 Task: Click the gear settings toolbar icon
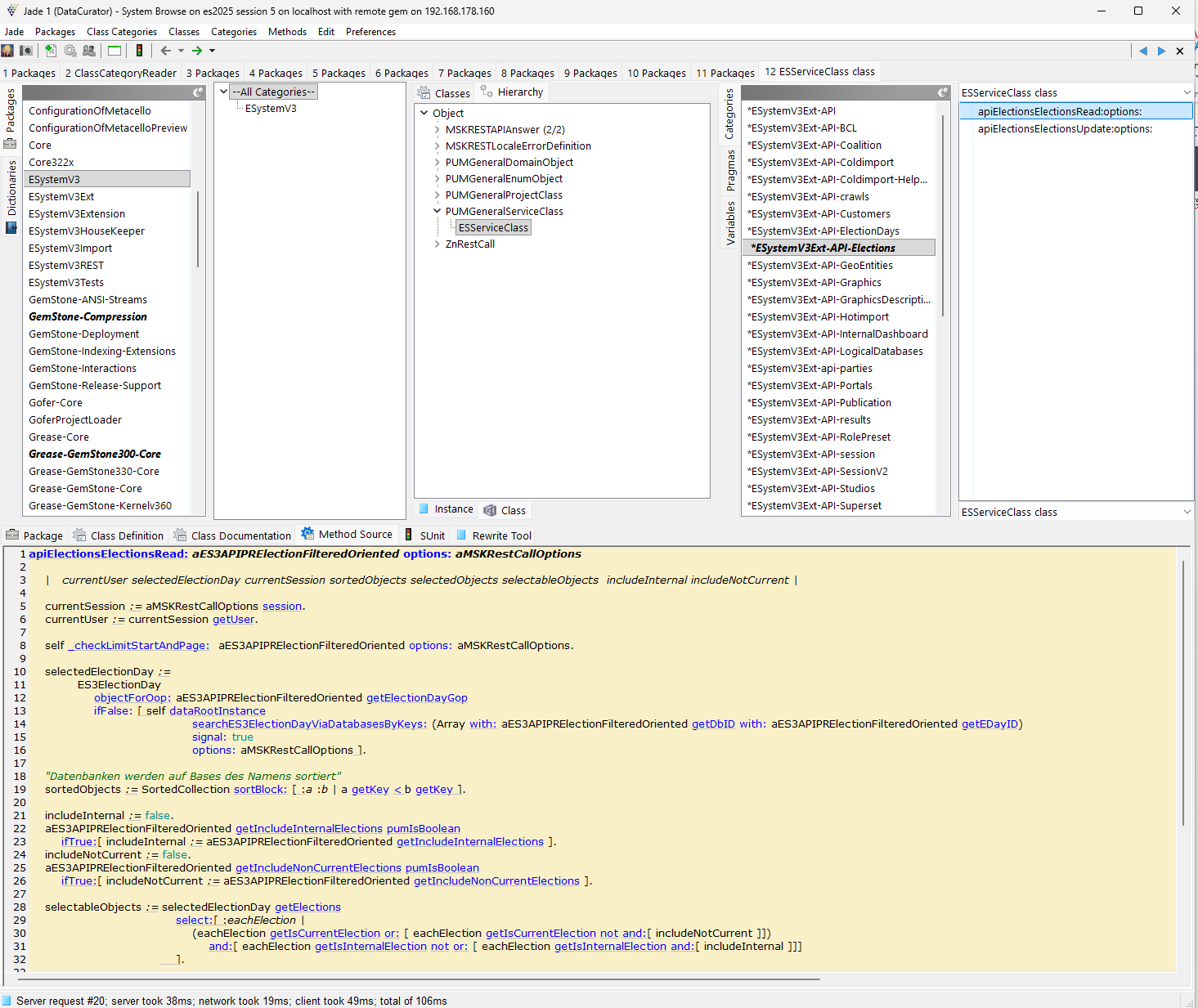(70, 51)
